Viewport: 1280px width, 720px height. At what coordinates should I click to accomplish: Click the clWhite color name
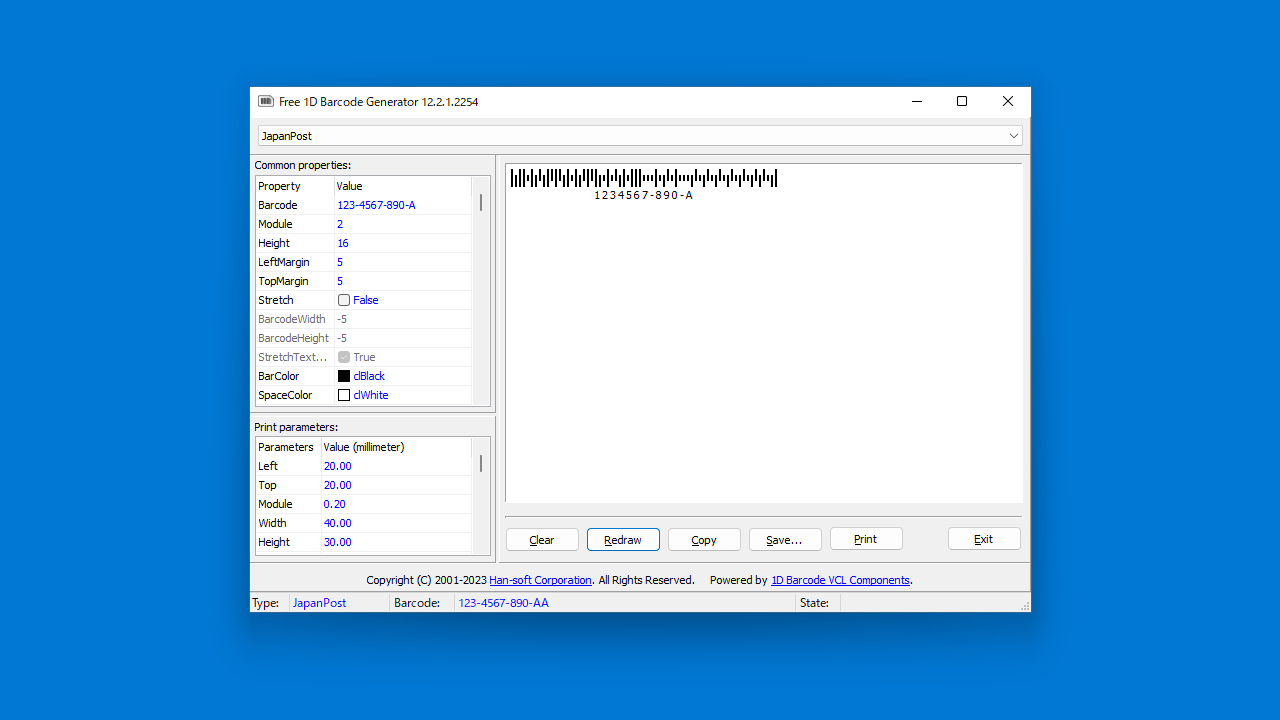coord(371,395)
